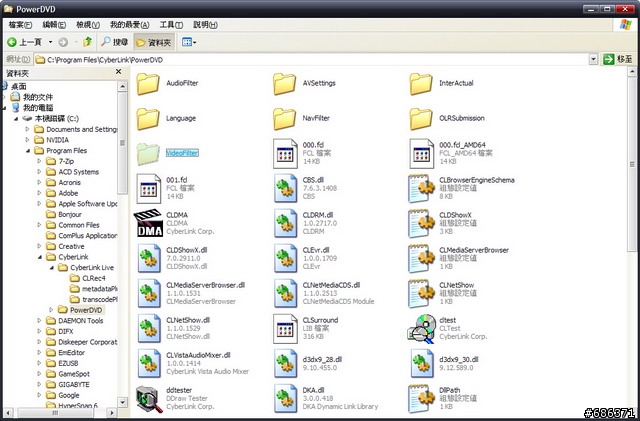
Task: Select the CLDShowX config file icon
Action: click(422, 223)
